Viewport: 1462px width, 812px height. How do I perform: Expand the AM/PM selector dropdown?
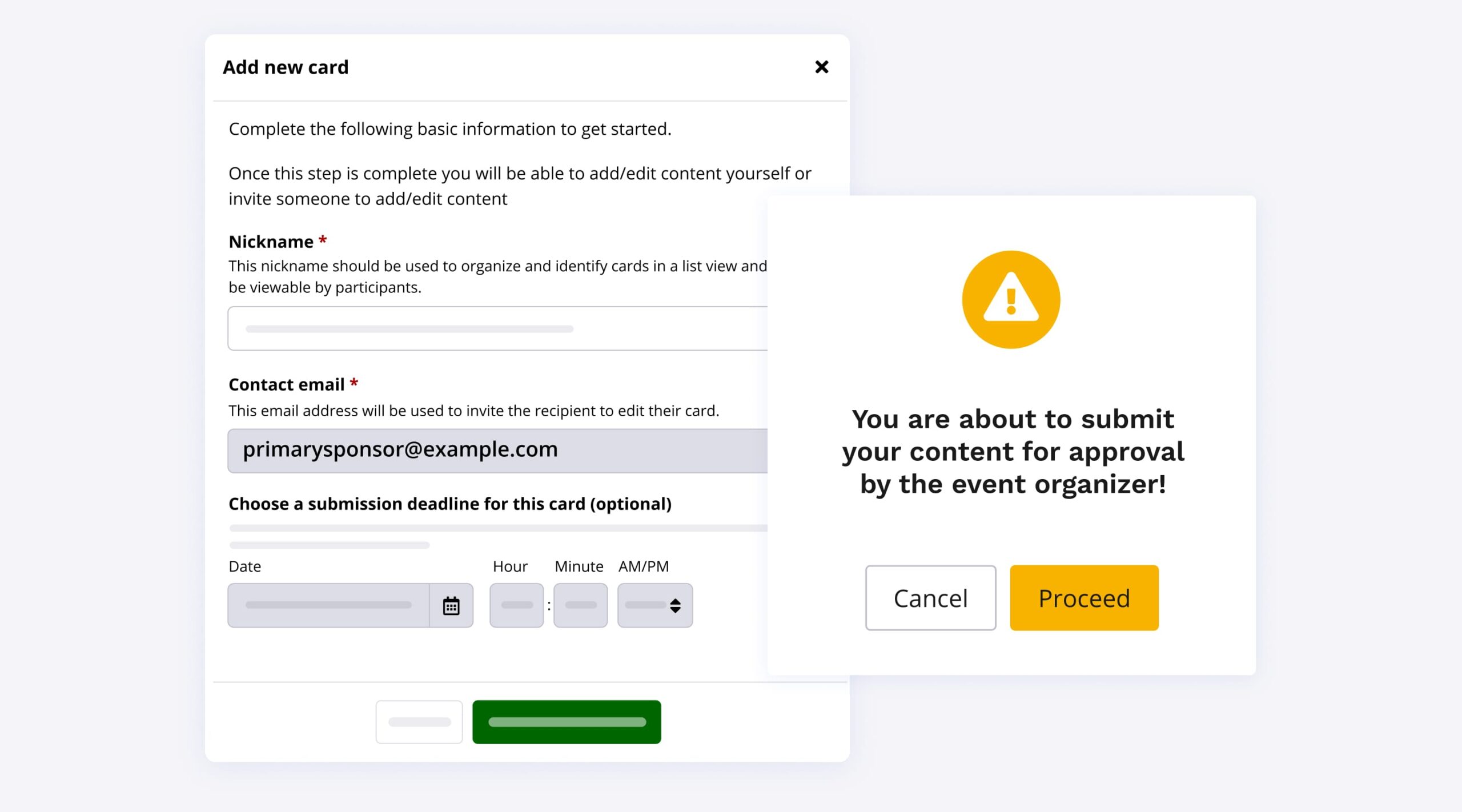pyautogui.click(x=655, y=605)
